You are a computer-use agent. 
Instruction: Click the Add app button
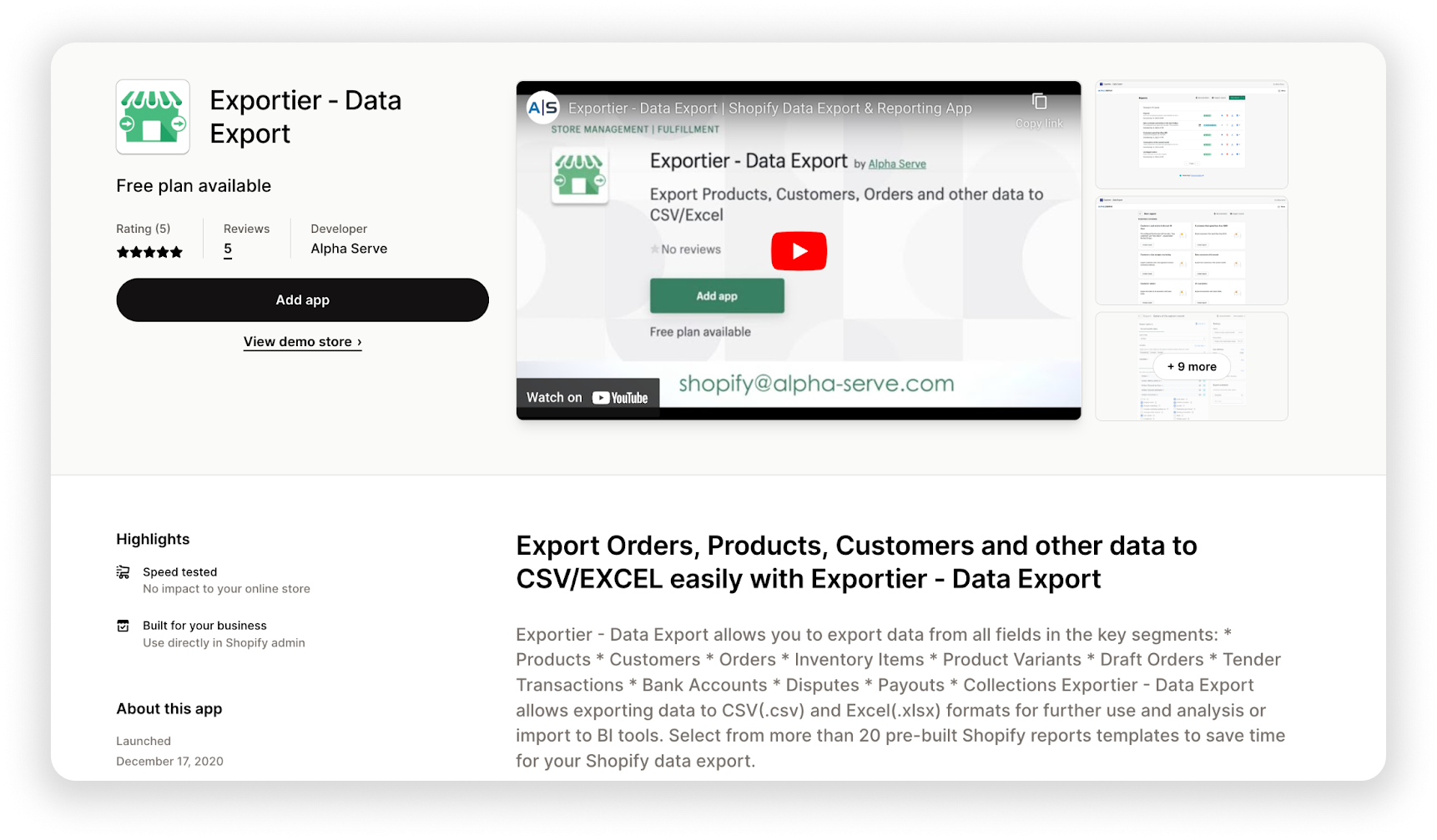[x=302, y=299]
